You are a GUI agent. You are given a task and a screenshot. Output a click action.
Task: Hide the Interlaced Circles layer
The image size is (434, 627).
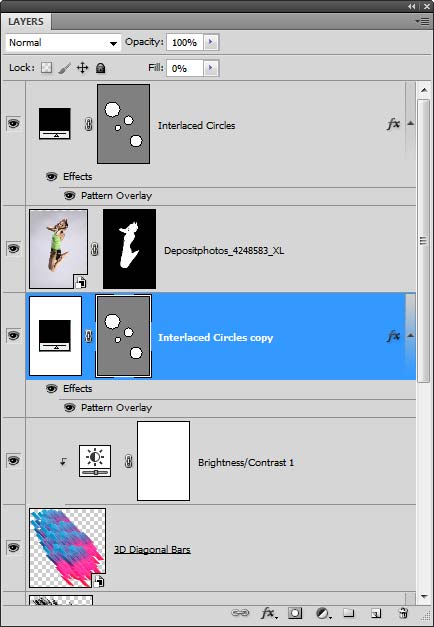(x=13, y=123)
